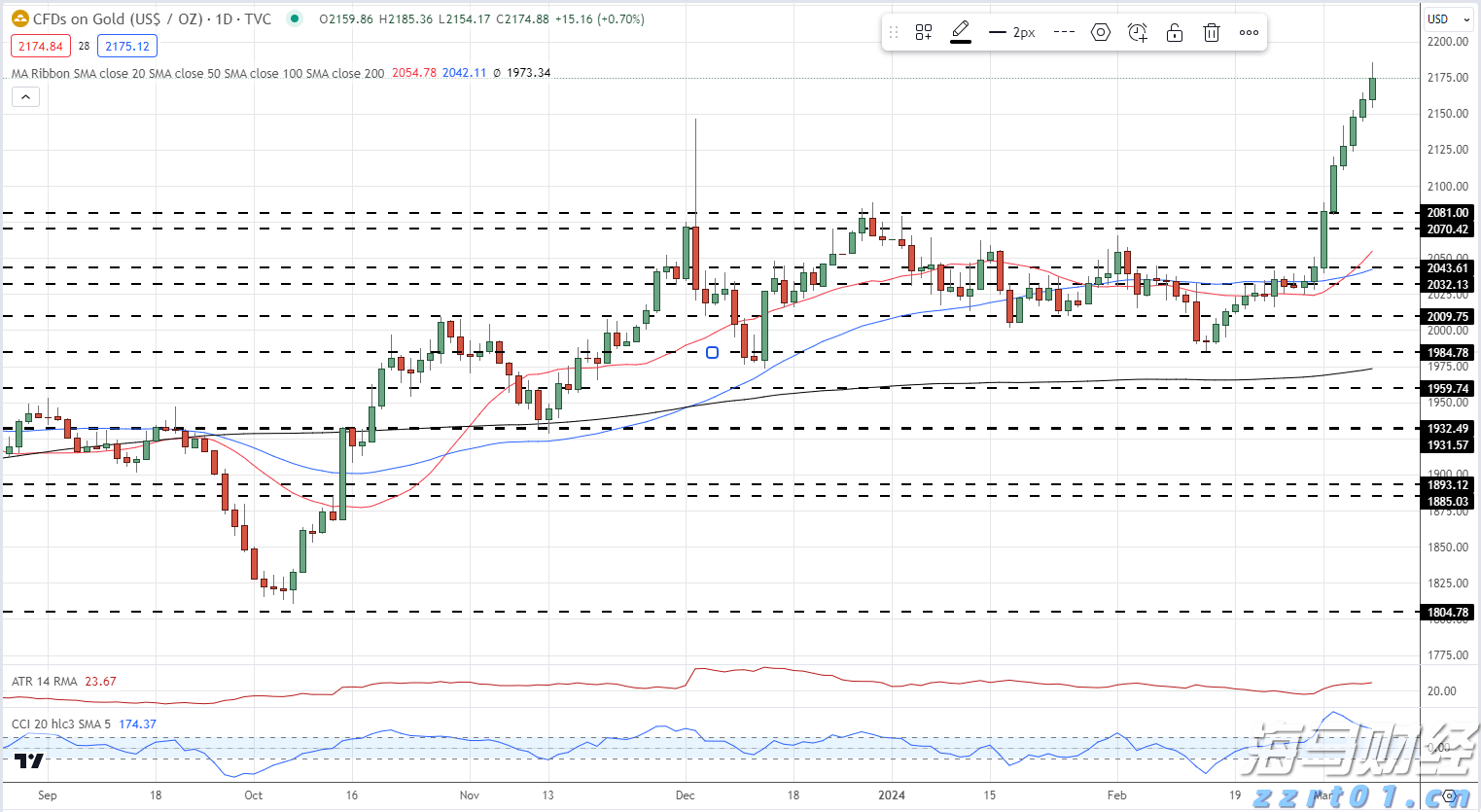Click the CFDs on Gold symbol title
This screenshot has width=1481, height=812.
152,18
